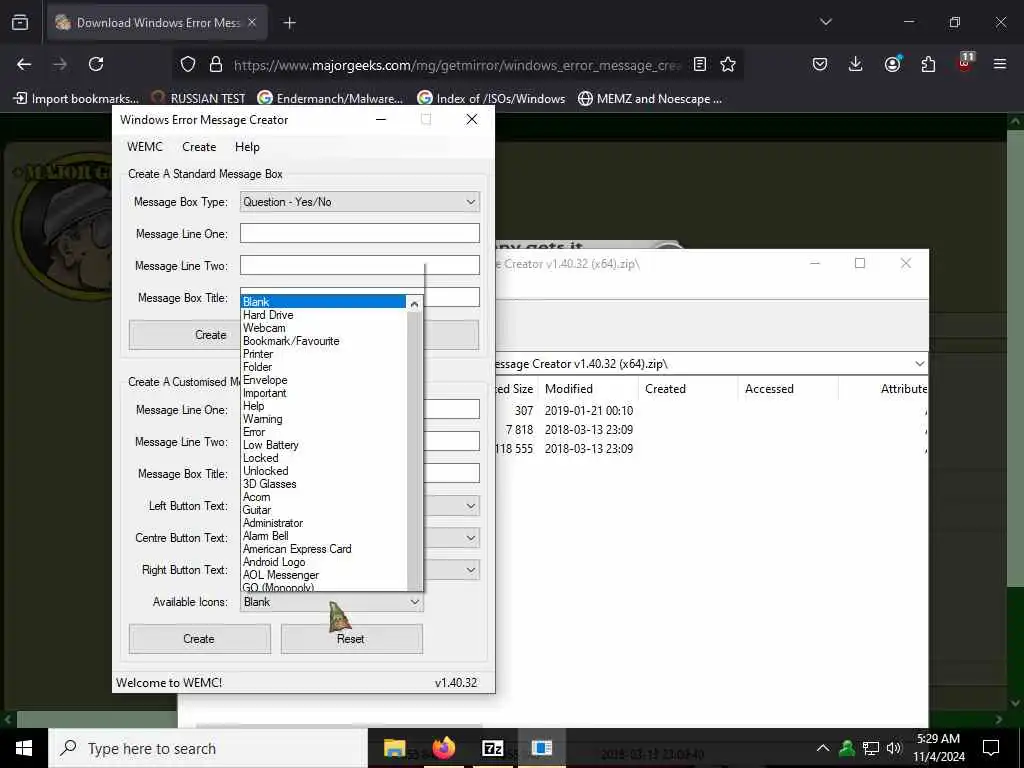Sort by Modified column in 7-Zip

[587, 389]
